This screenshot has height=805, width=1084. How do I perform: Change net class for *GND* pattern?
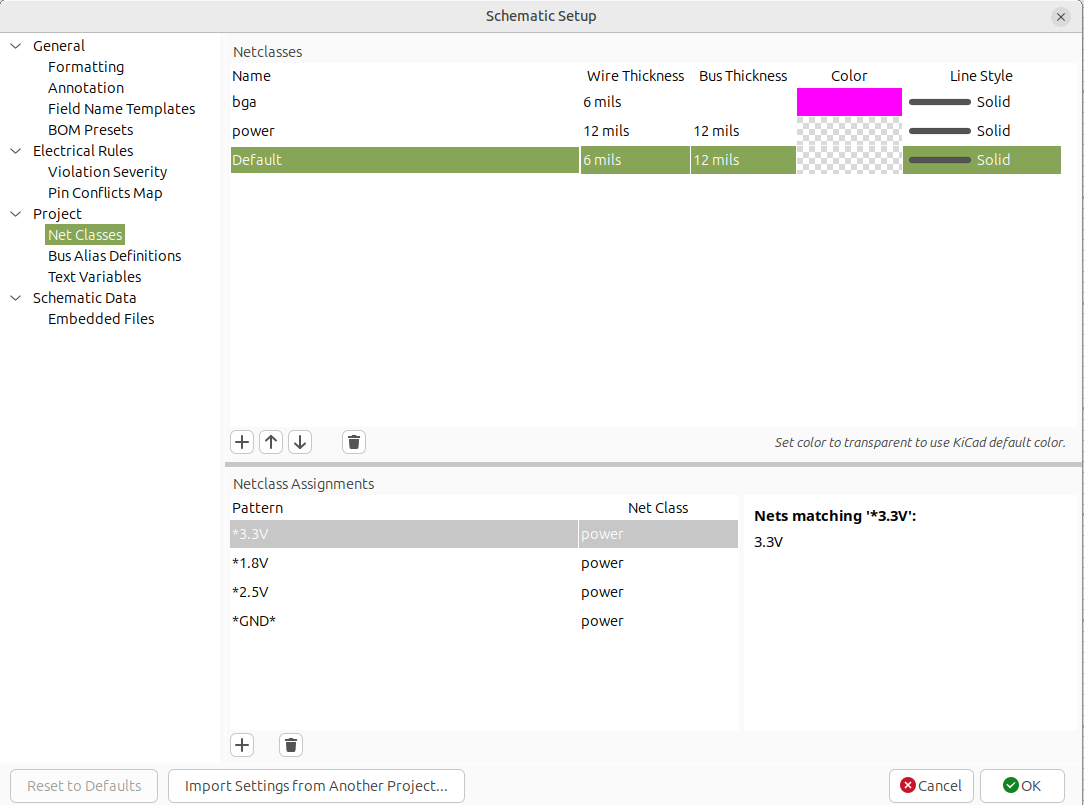point(658,621)
